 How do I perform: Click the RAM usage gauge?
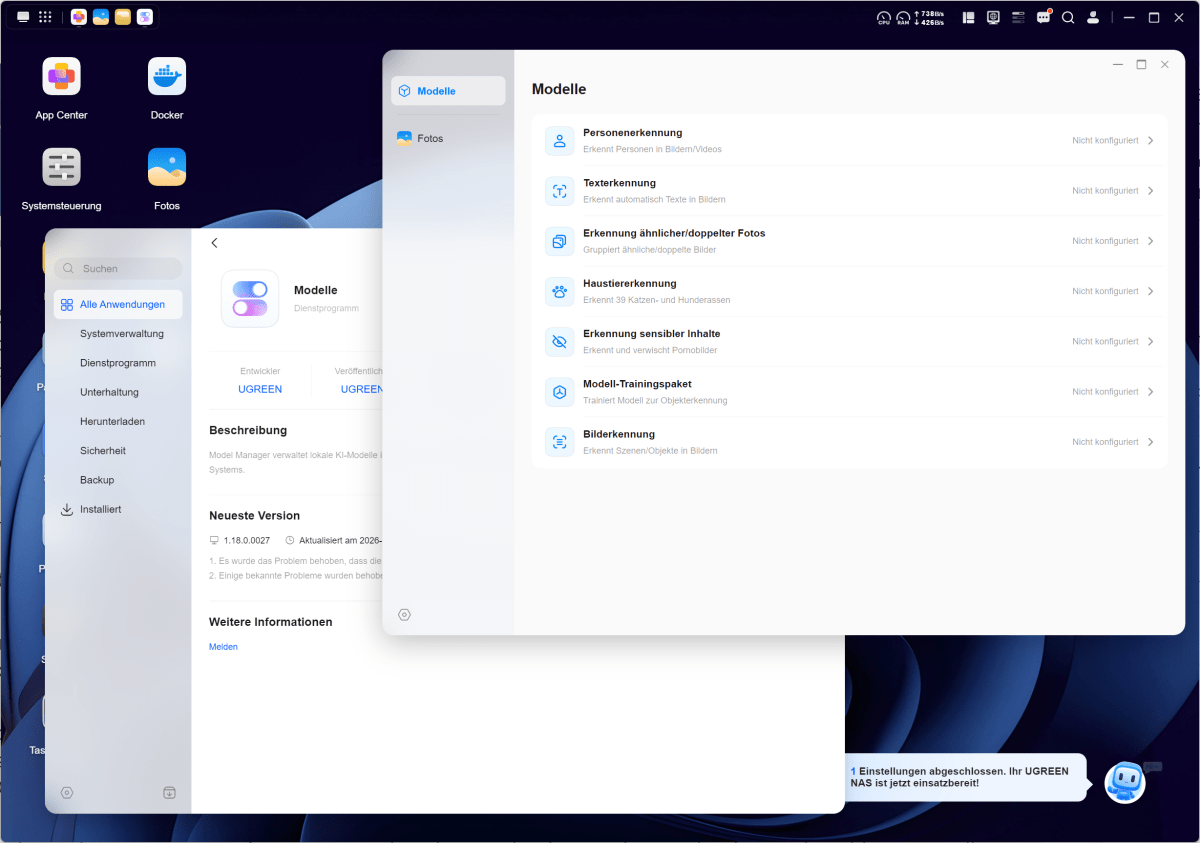pyautogui.click(x=903, y=17)
